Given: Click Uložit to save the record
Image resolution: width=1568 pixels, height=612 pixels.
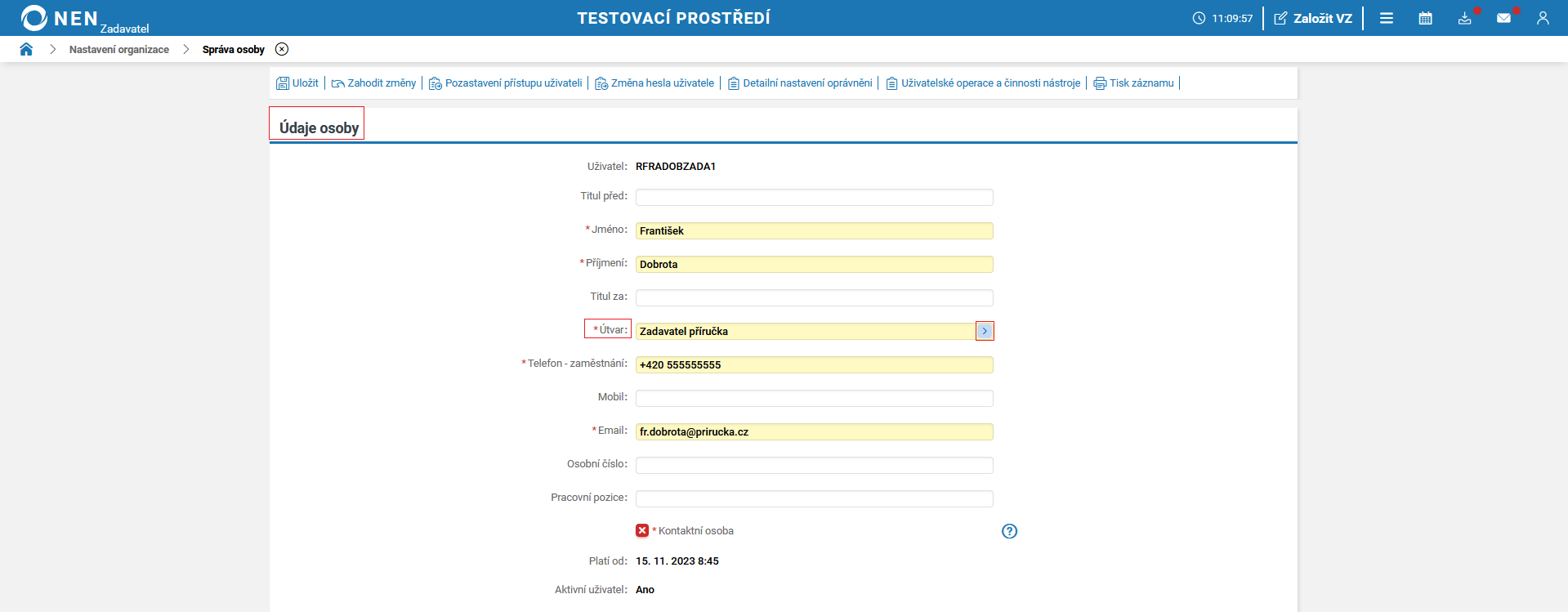Looking at the screenshot, I should 297,83.
